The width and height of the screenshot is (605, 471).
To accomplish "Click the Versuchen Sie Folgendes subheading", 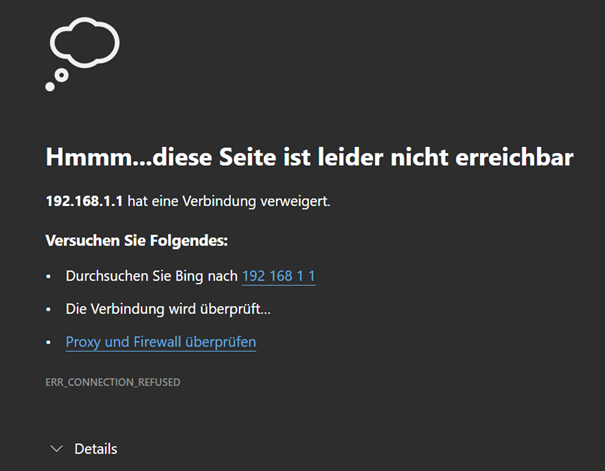I will tap(136, 241).
